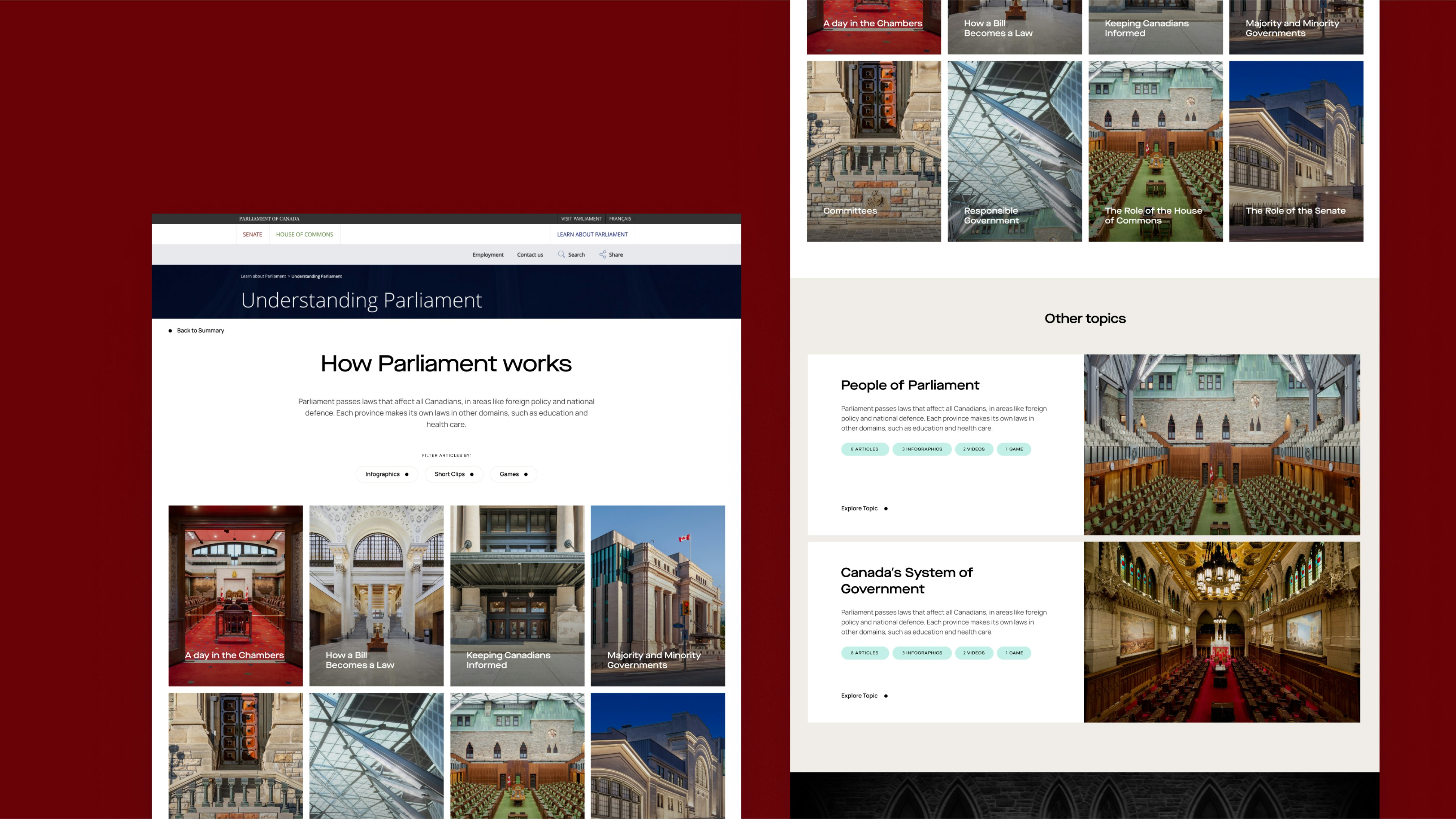Click Explore Topic for Canada's System of Government
Image resolution: width=1456 pixels, height=819 pixels.
coord(864,696)
